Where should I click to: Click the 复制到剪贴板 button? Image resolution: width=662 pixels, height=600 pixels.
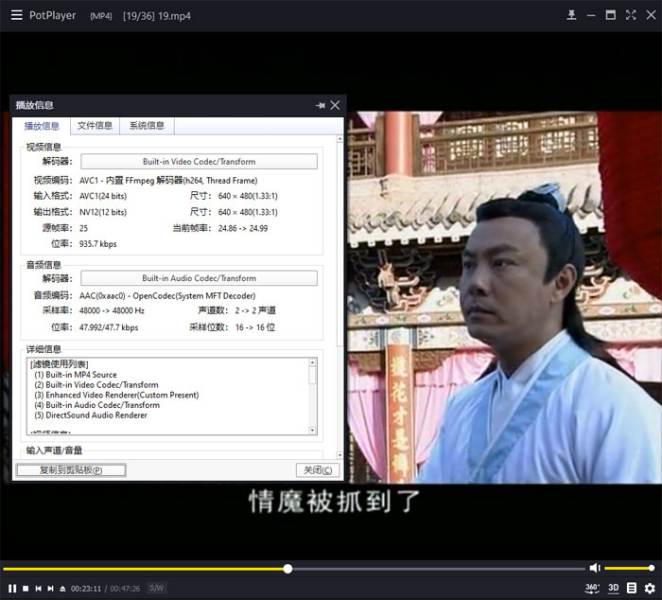pyautogui.click(x=71, y=470)
